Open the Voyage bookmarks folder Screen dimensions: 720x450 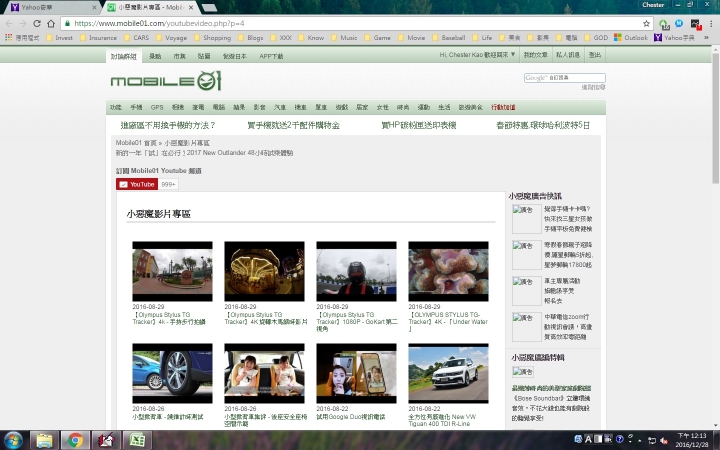(171, 38)
